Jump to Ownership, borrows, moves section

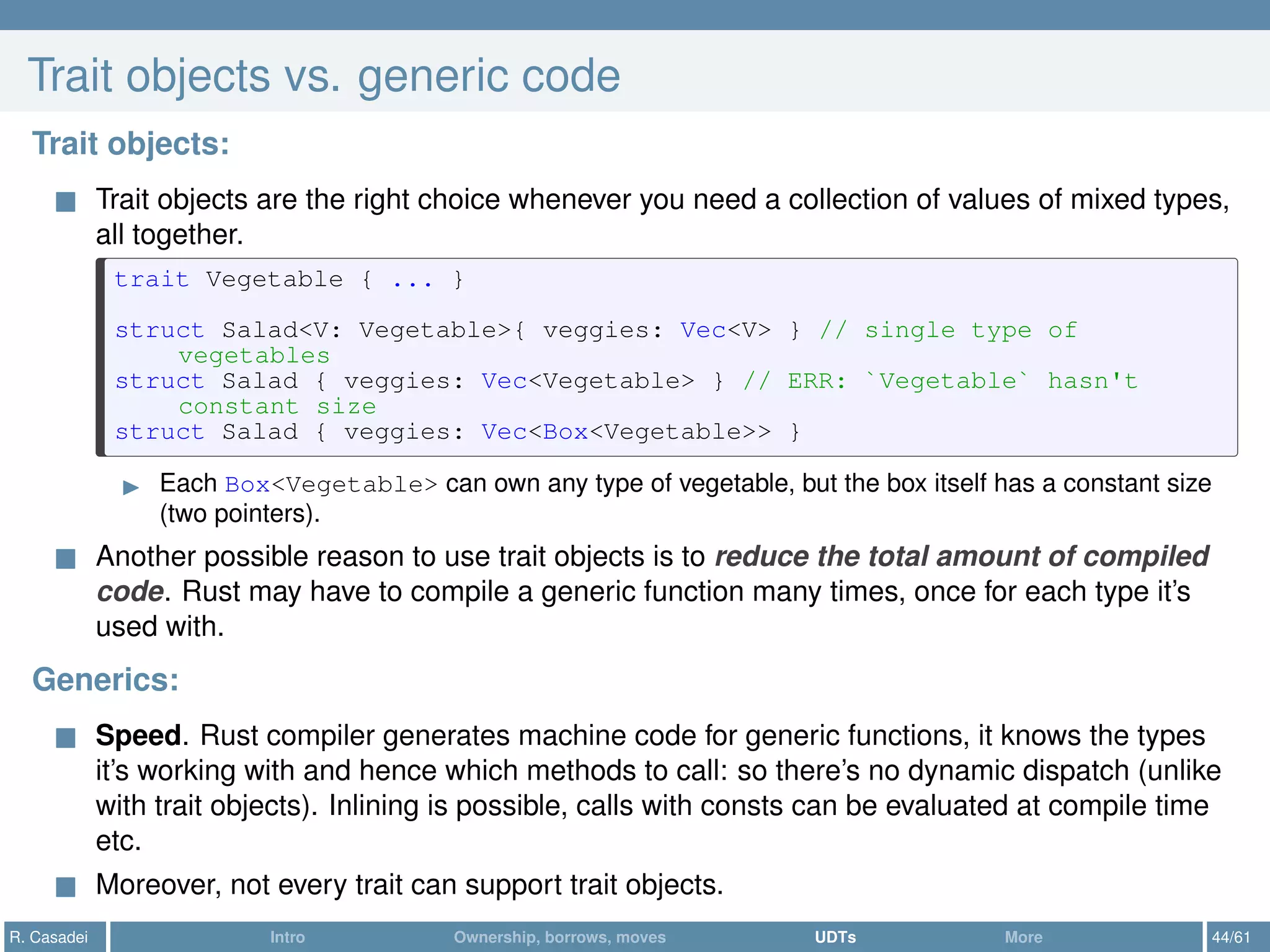pos(559,937)
